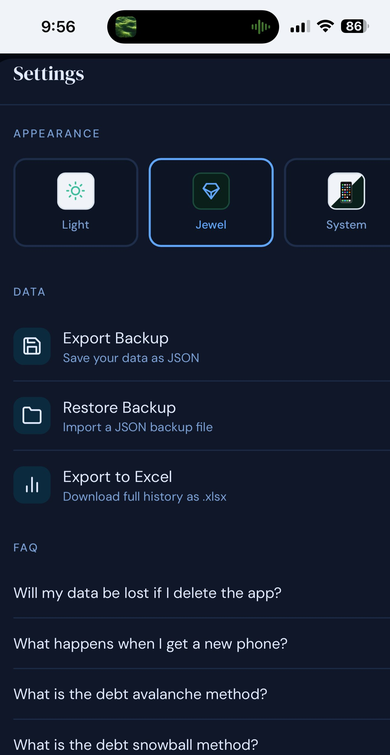The height and width of the screenshot is (755, 390).
Task: Choose the Jewel theme card
Action: [211, 202]
